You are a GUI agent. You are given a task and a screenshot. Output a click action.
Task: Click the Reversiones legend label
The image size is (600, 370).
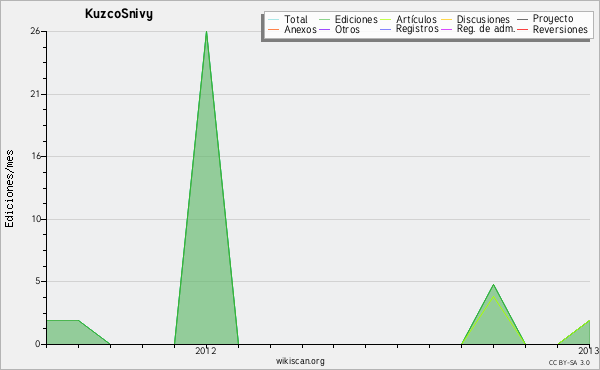560,29
